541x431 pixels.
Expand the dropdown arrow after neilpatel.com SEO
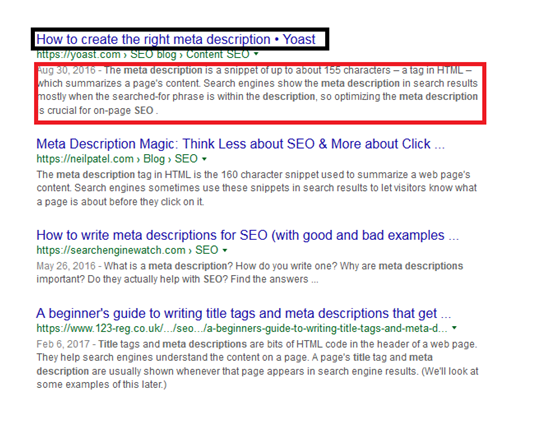click(204, 159)
